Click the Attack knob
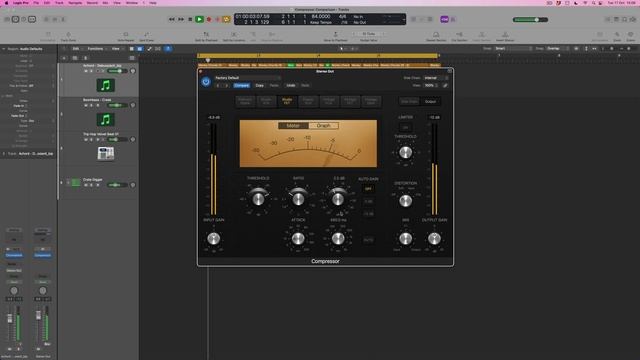 point(298,239)
